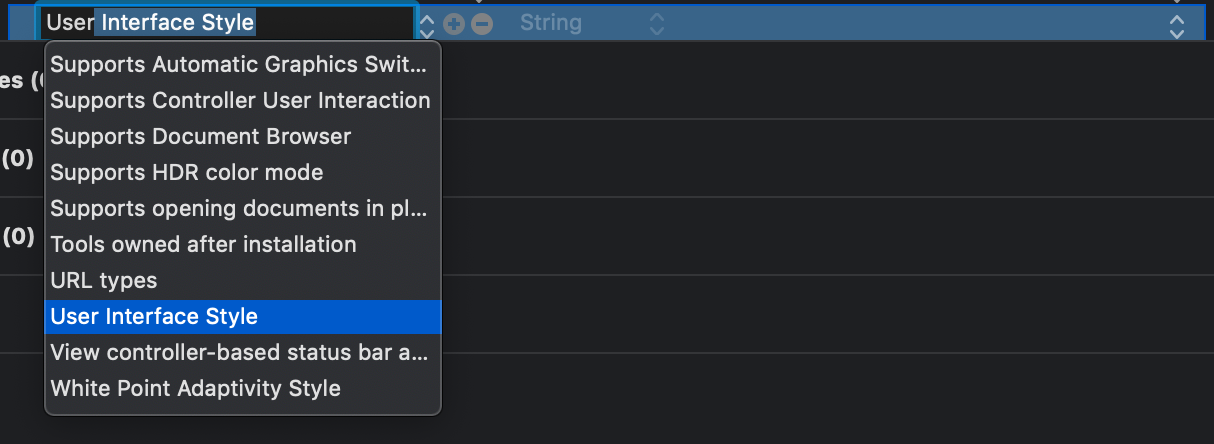Screen dimensions: 1214x444
Task: Select highlighted User Interface Style suggestion
Action: click(154, 317)
